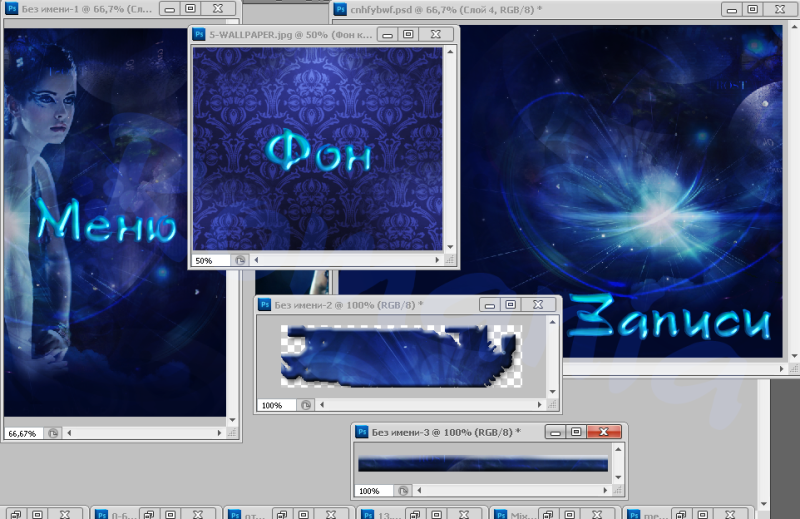Close the Без имени-3 window with red X
This screenshot has width=800, height=519.
pyautogui.click(x=604, y=432)
